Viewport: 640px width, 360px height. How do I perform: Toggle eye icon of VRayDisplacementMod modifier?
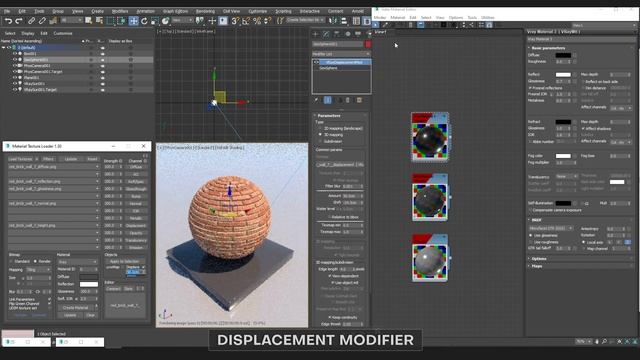pyautogui.click(x=316, y=62)
